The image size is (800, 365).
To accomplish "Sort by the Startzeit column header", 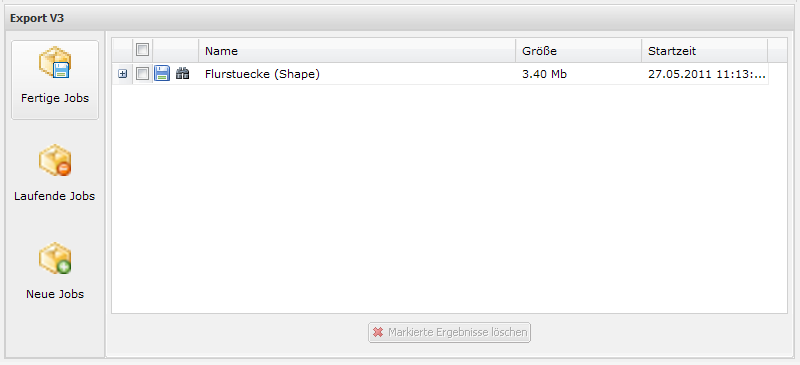I will pyautogui.click(x=704, y=51).
